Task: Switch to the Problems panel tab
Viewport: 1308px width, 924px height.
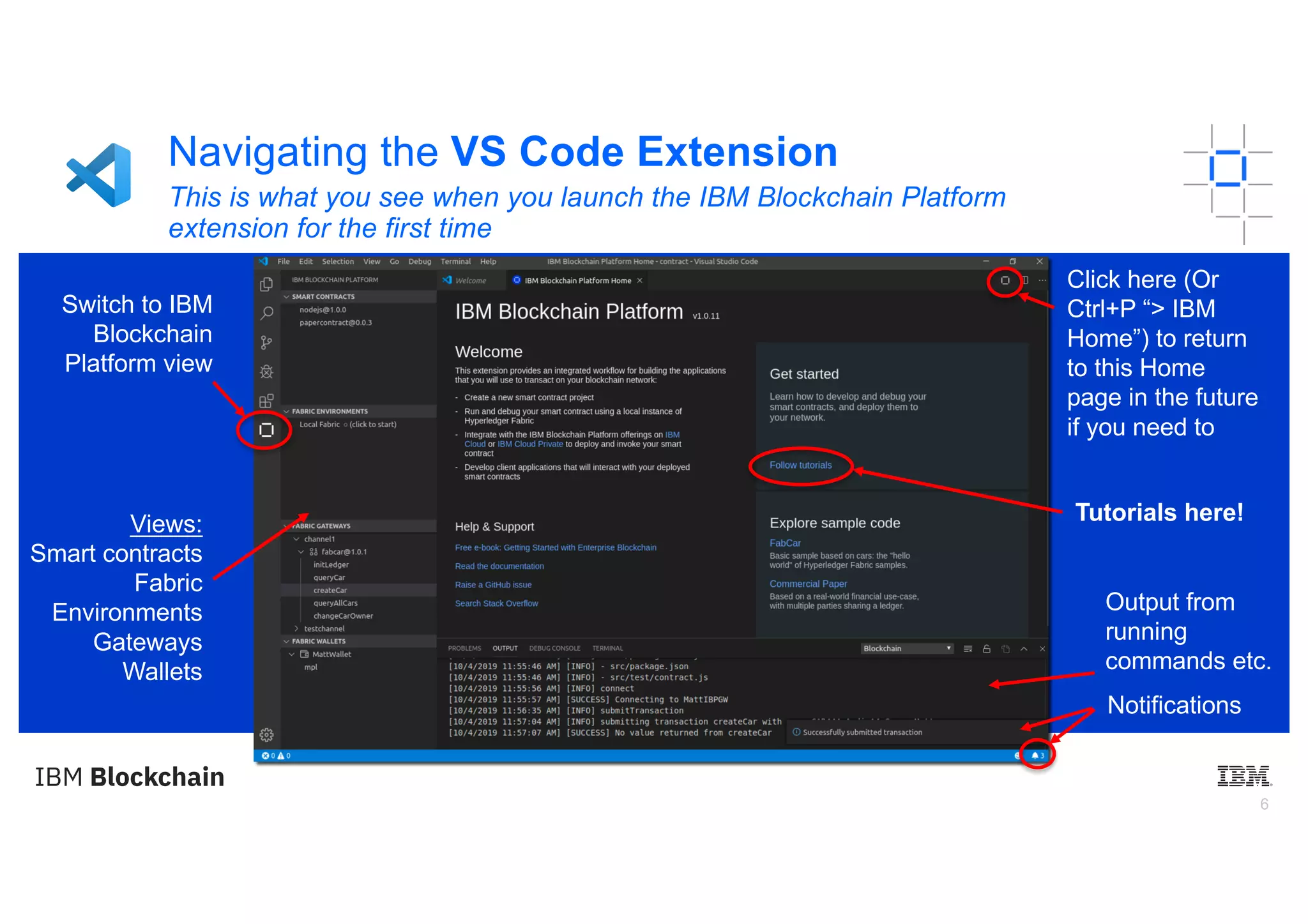Action: click(x=464, y=648)
